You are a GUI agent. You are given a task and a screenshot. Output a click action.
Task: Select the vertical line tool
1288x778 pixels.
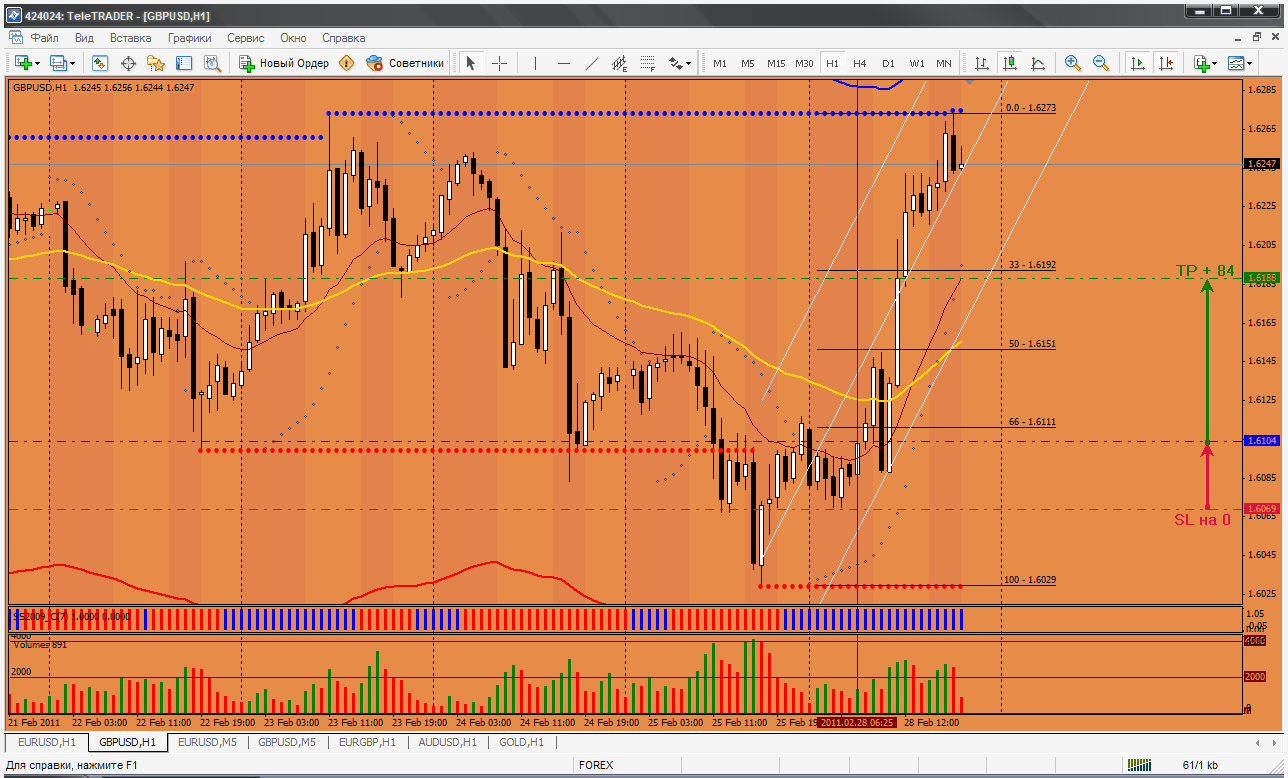point(535,63)
